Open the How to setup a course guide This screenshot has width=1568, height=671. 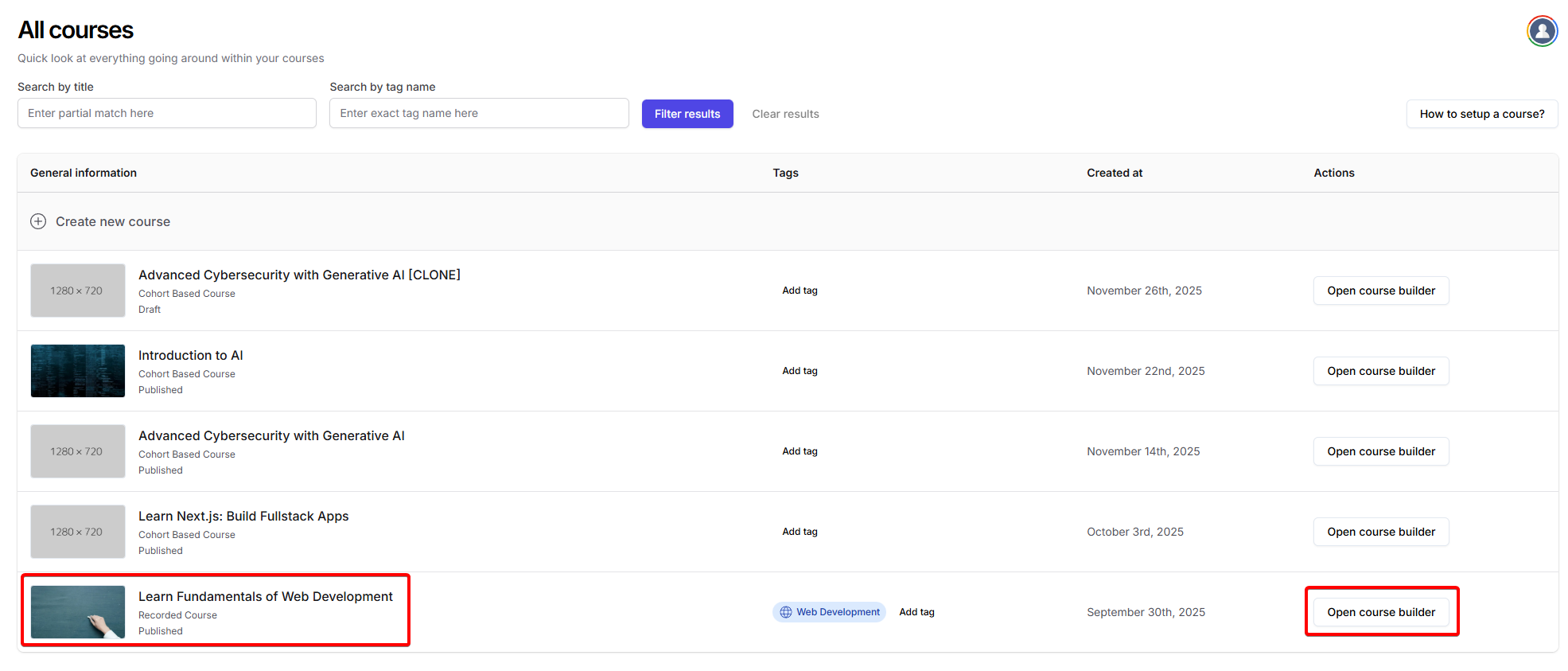pos(1481,114)
